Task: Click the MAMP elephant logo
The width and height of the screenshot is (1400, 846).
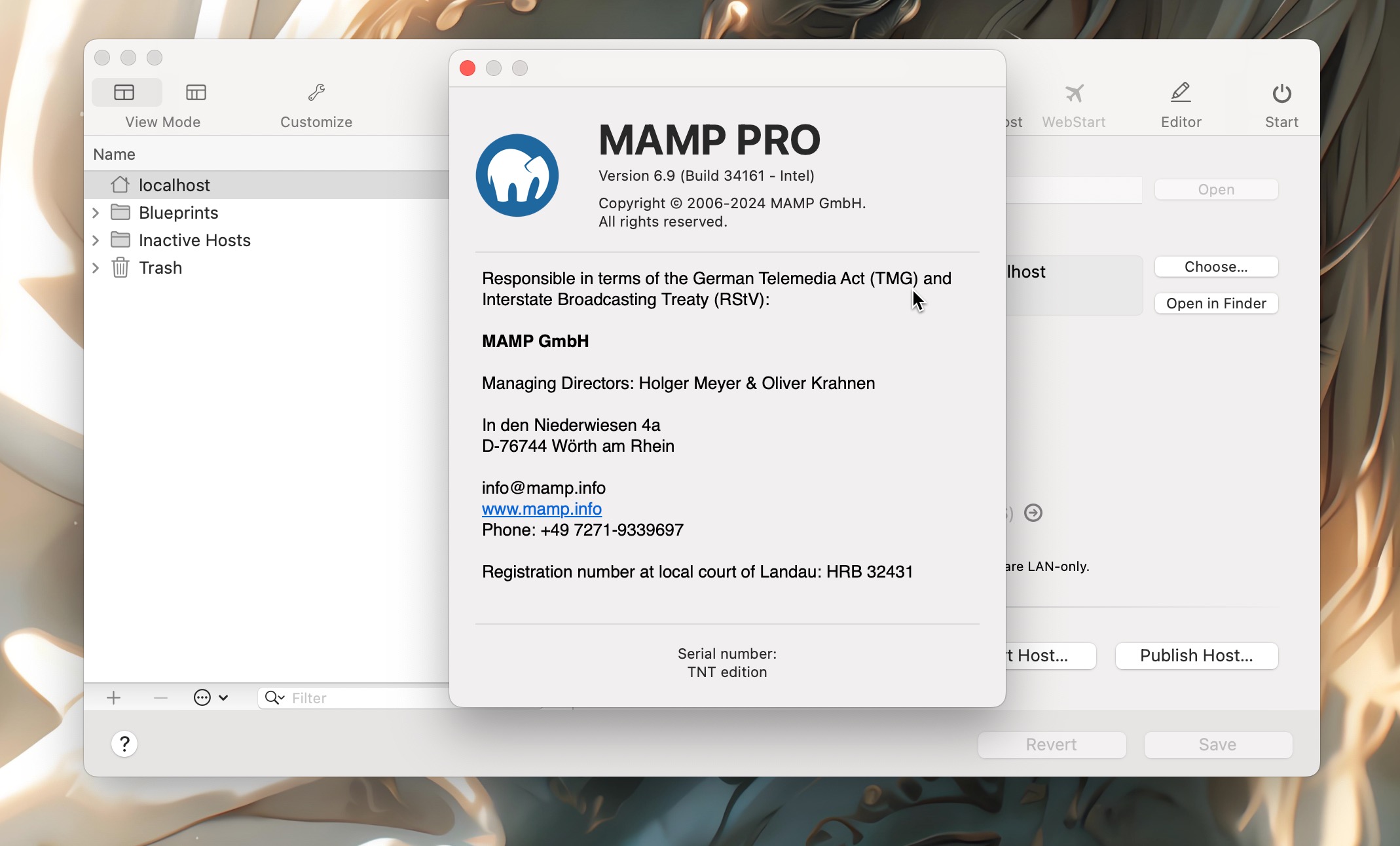Action: (x=517, y=175)
